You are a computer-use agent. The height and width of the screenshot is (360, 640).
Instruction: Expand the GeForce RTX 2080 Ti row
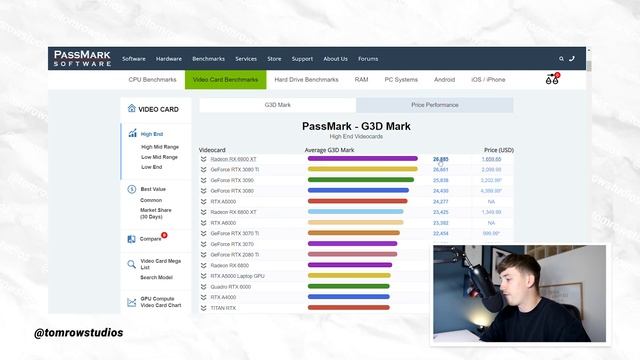click(203, 255)
